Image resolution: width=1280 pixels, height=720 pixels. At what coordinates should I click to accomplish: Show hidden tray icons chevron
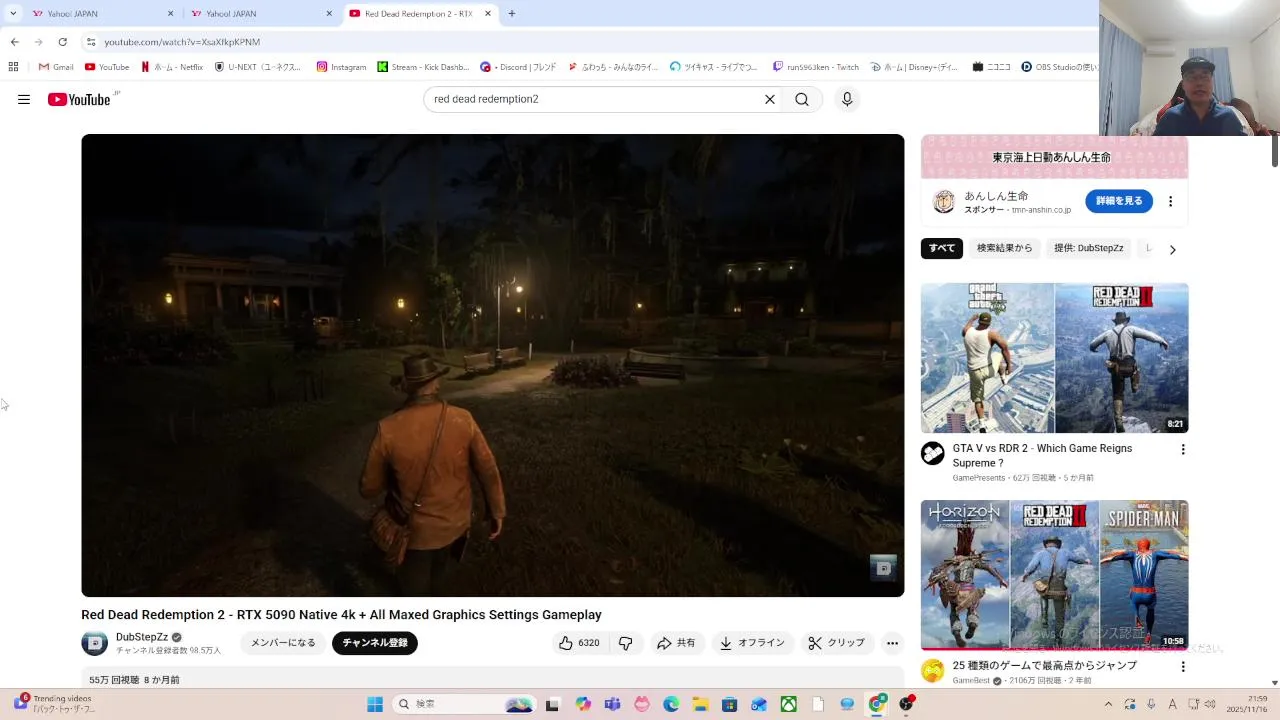click(1107, 704)
